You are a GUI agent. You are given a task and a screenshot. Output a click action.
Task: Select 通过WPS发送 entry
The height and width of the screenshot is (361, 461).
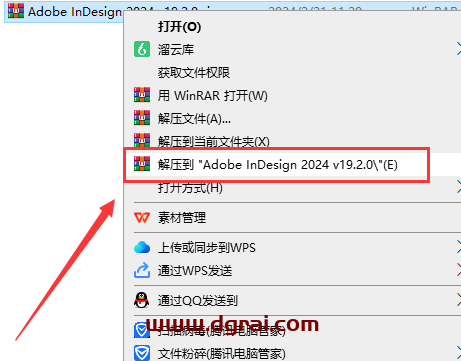tap(195, 270)
